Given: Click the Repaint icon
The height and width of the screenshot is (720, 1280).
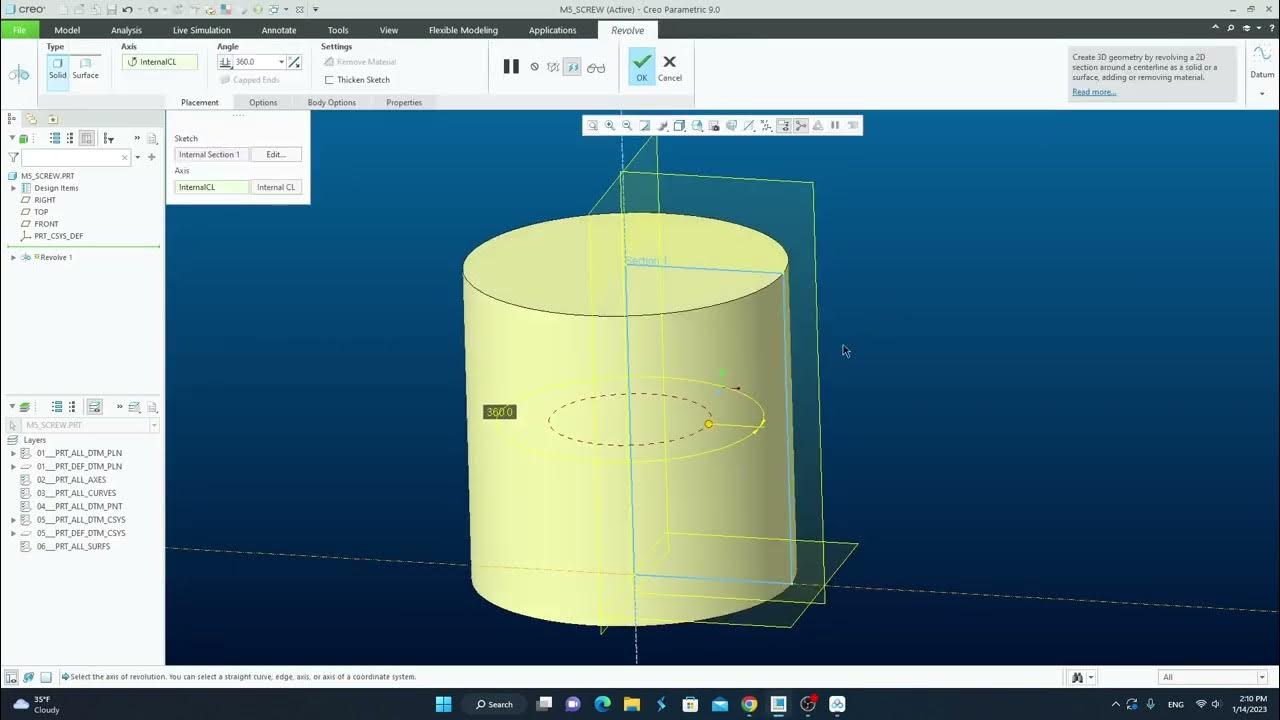Looking at the screenshot, I should pyautogui.click(x=645, y=125).
